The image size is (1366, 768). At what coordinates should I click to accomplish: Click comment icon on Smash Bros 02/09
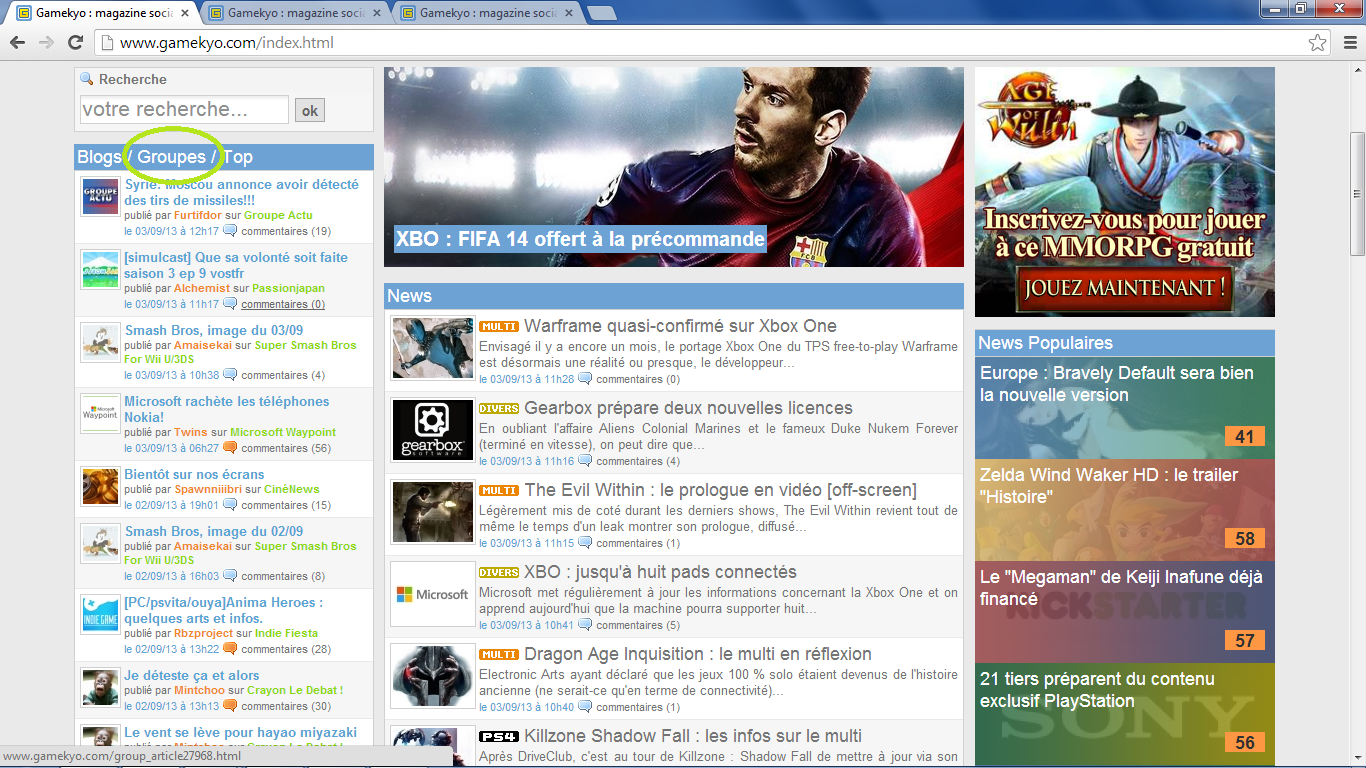[230, 576]
